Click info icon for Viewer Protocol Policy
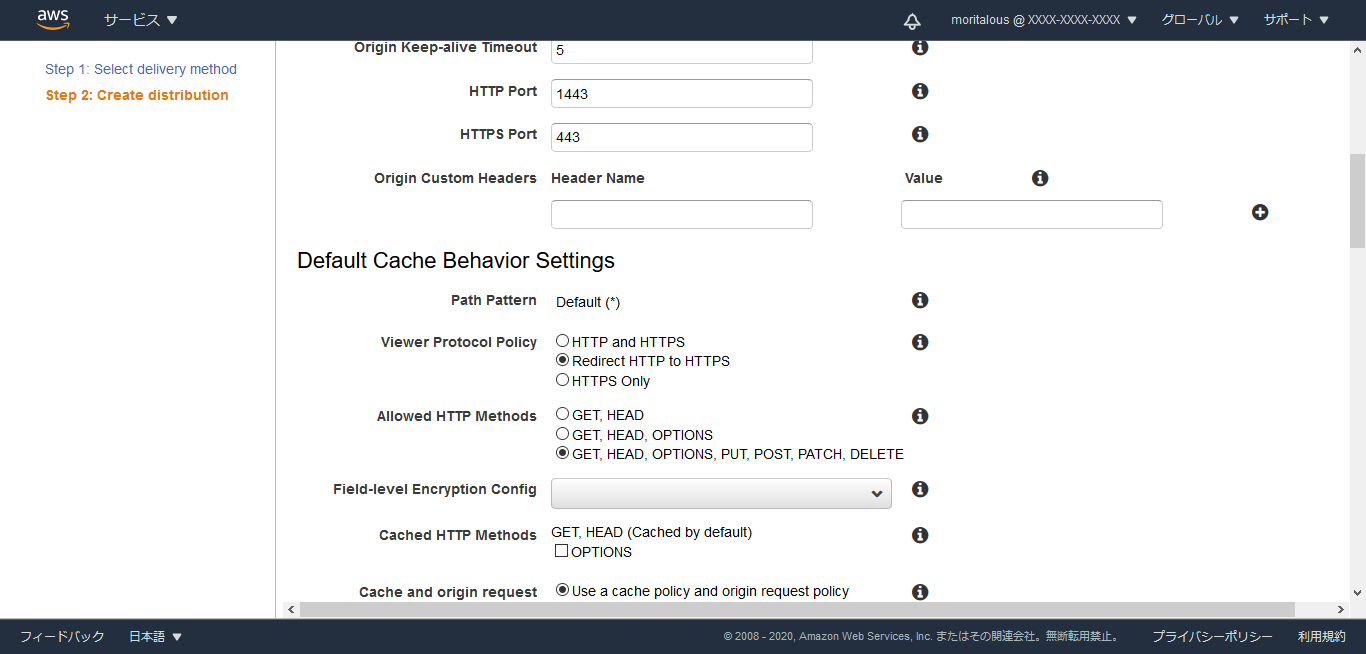Screen dimensions: 1366x654 pos(920,342)
